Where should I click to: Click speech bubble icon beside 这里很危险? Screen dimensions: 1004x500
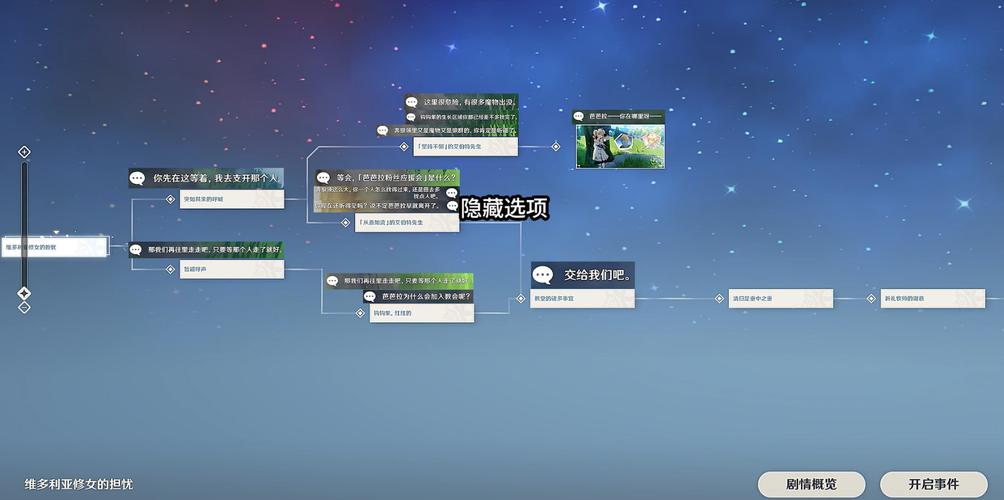pos(412,102)
